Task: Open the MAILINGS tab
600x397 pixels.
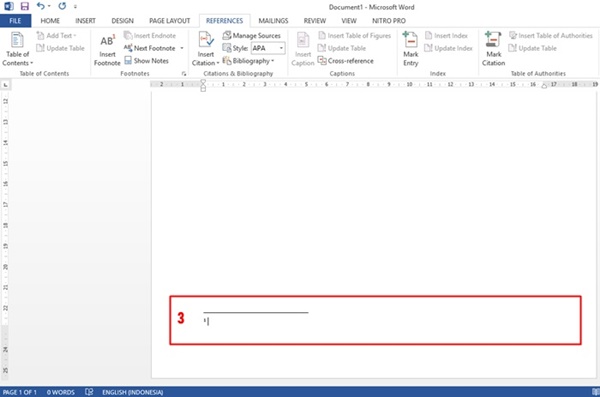Action: point(273,21)
